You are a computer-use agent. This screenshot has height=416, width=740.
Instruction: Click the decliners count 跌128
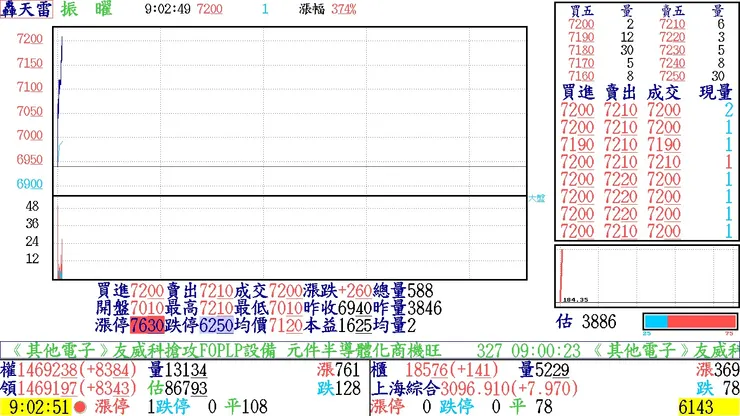pyautogui.click(x=338, y=388)
